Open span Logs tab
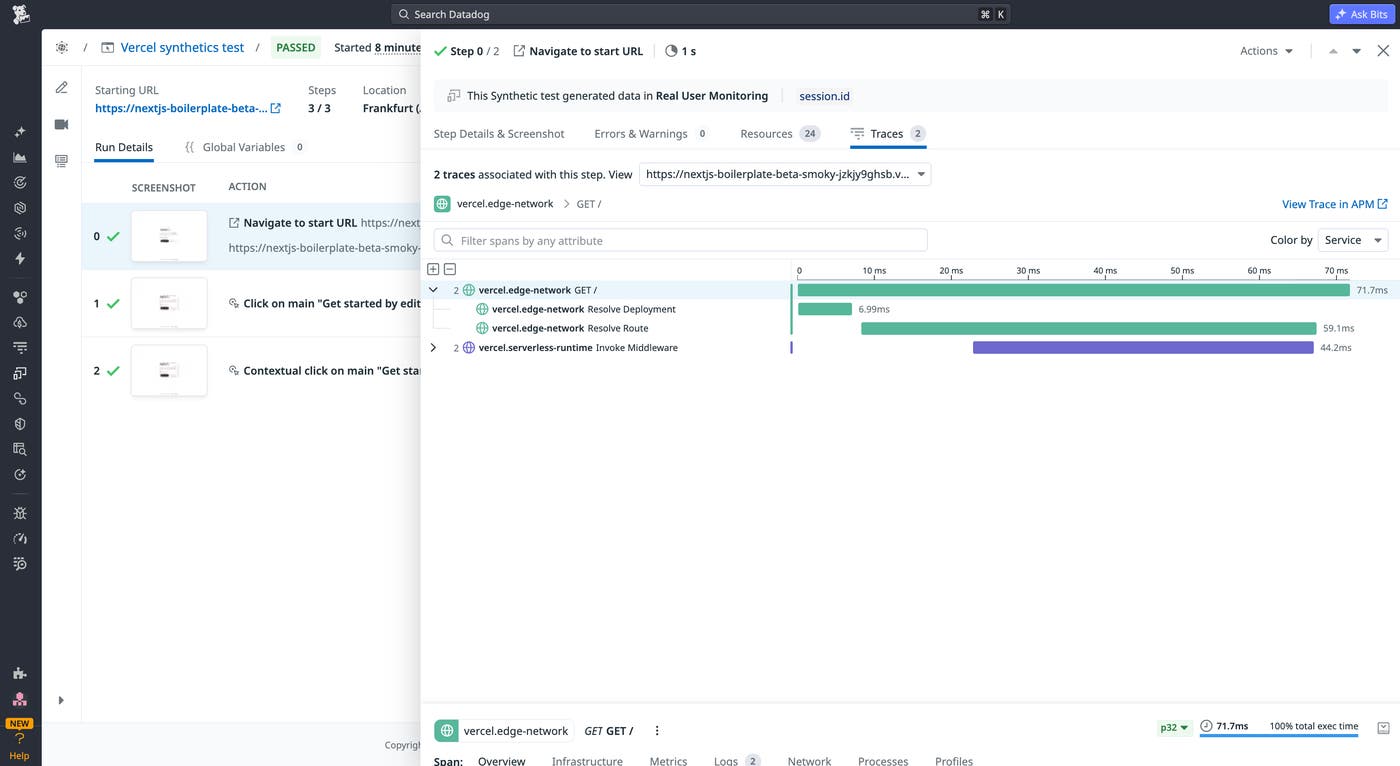1400x766 pixels. 737,761
